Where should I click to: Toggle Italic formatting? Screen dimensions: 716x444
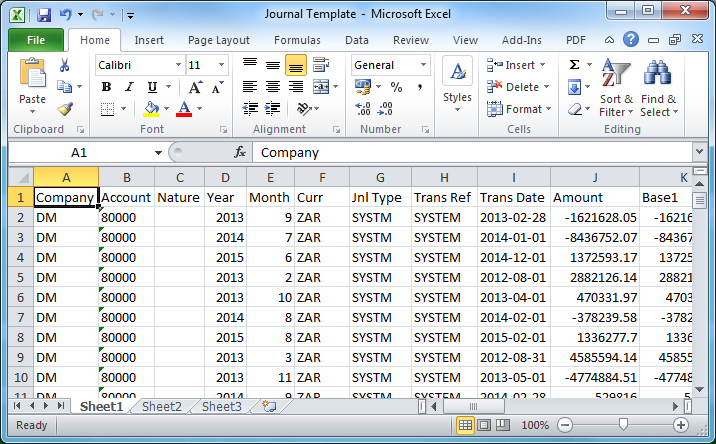point(129,87)
